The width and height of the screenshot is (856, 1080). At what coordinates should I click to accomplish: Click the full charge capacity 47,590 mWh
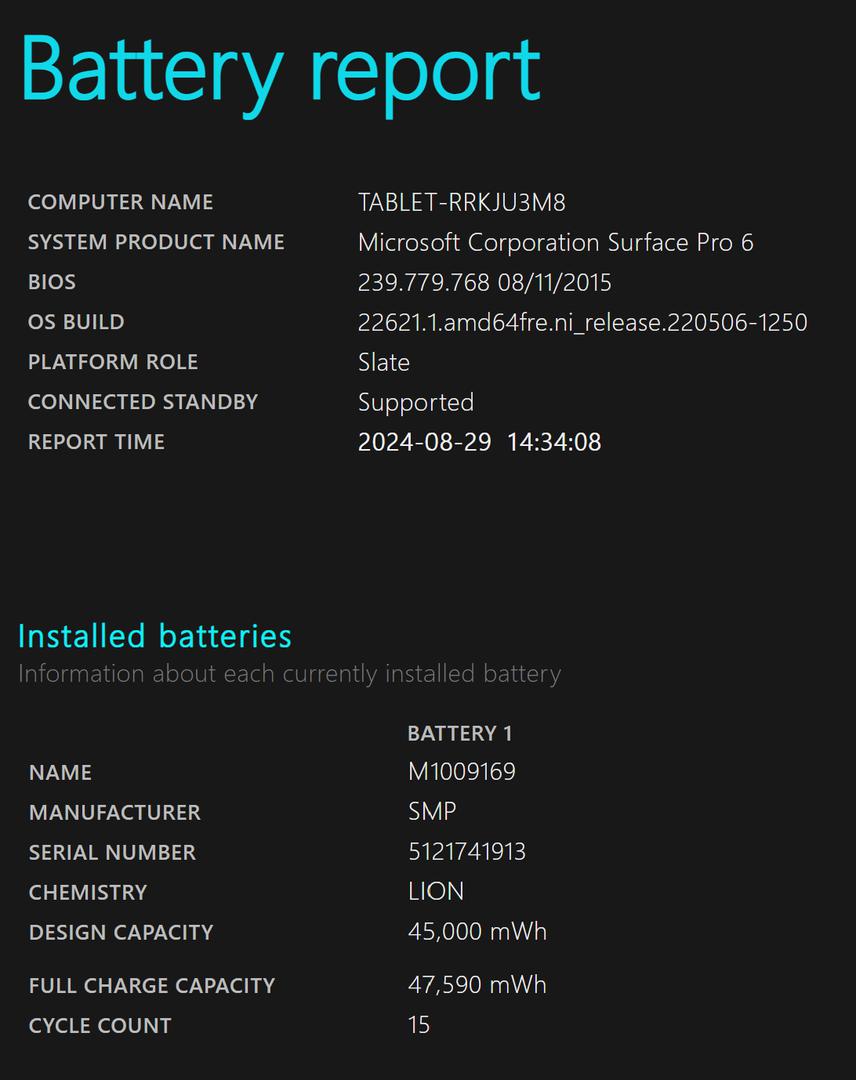(x=477, y=985)
